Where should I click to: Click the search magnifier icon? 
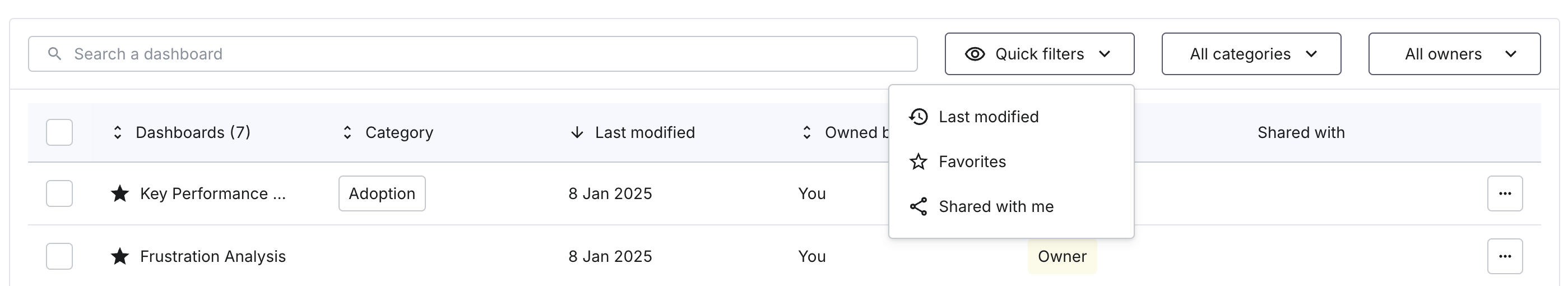click(55, 54)
